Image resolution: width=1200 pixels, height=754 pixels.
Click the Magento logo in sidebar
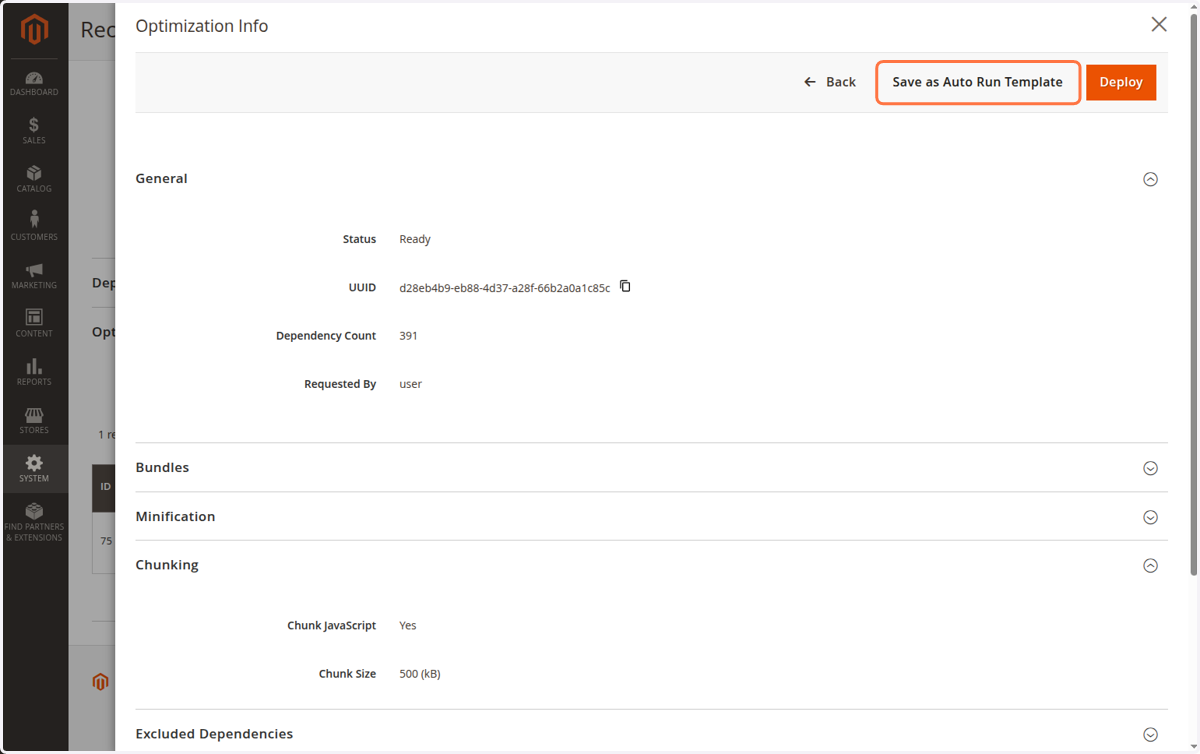34,30
